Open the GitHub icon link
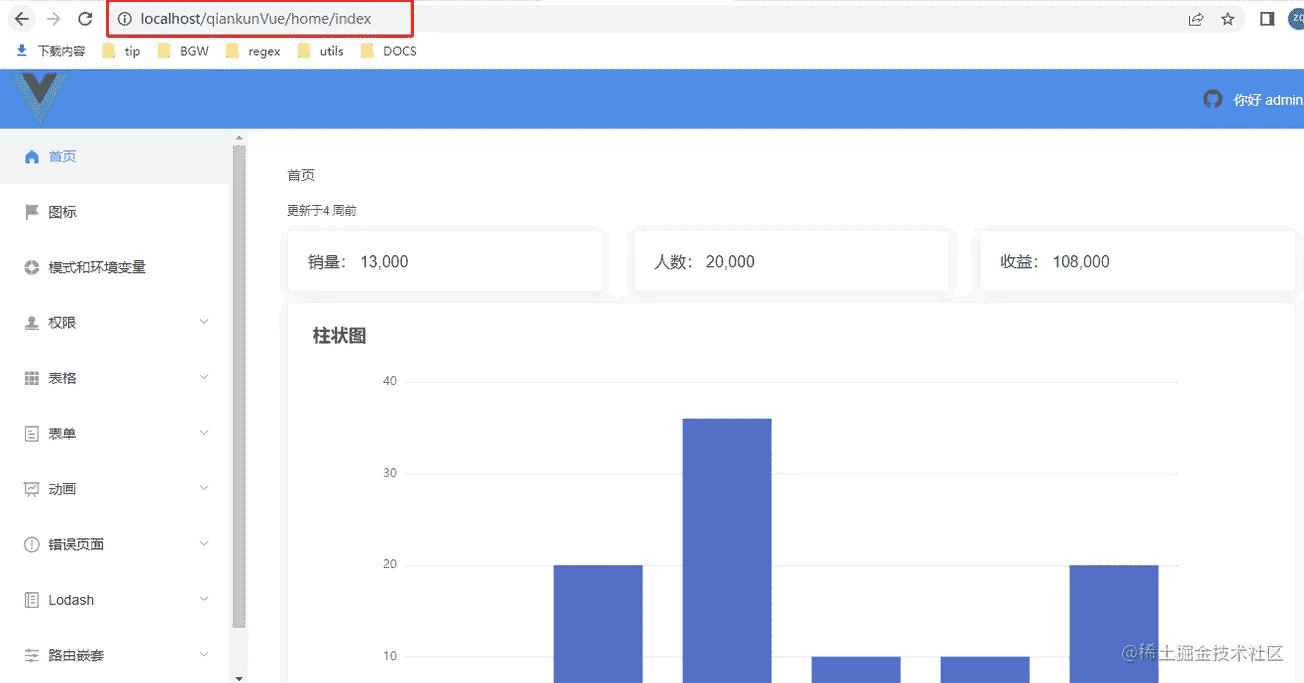Screen dimensions: 1304x683 pyautogui.click(x=1212, y=99)
